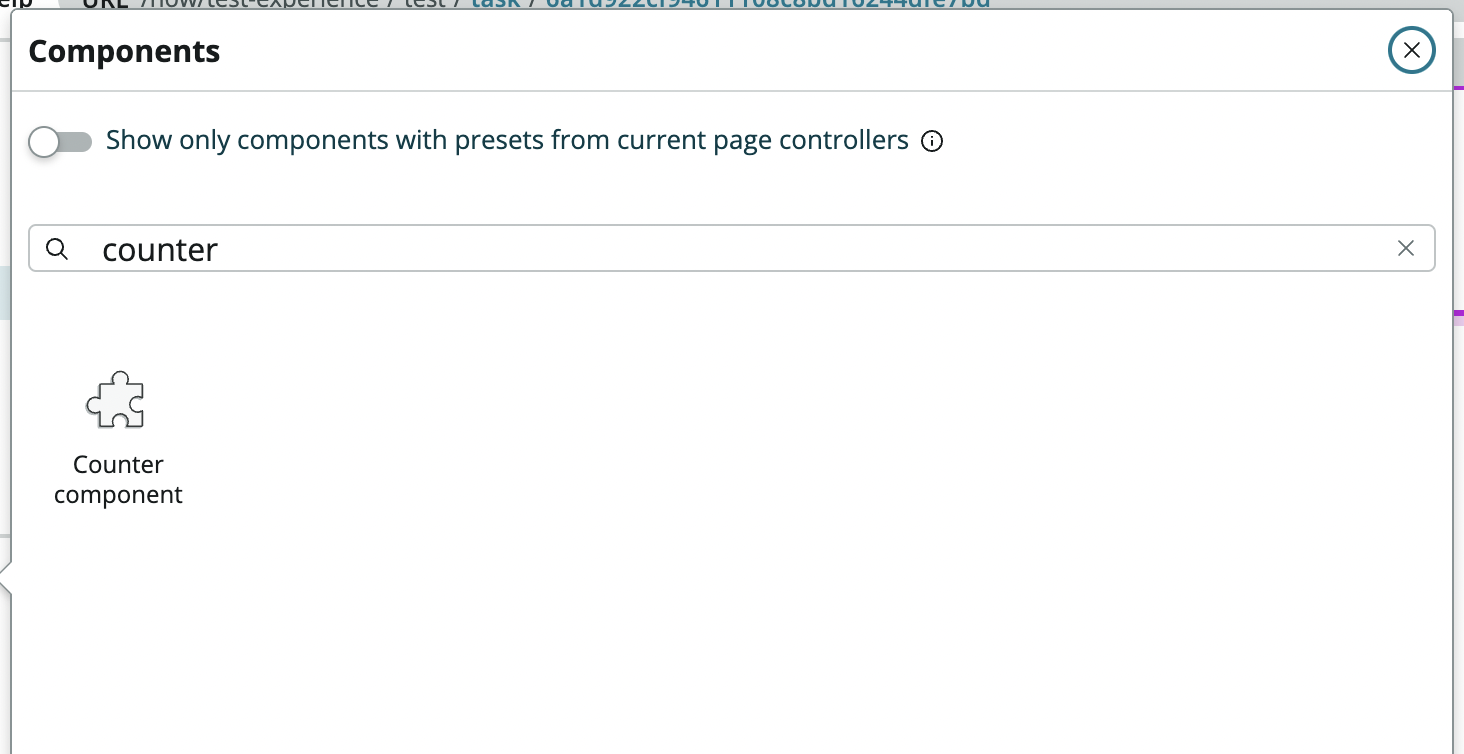This screenshot has width=1464, height=754.
Task: Clear the component search text
Action: (x=1406, y=249)
